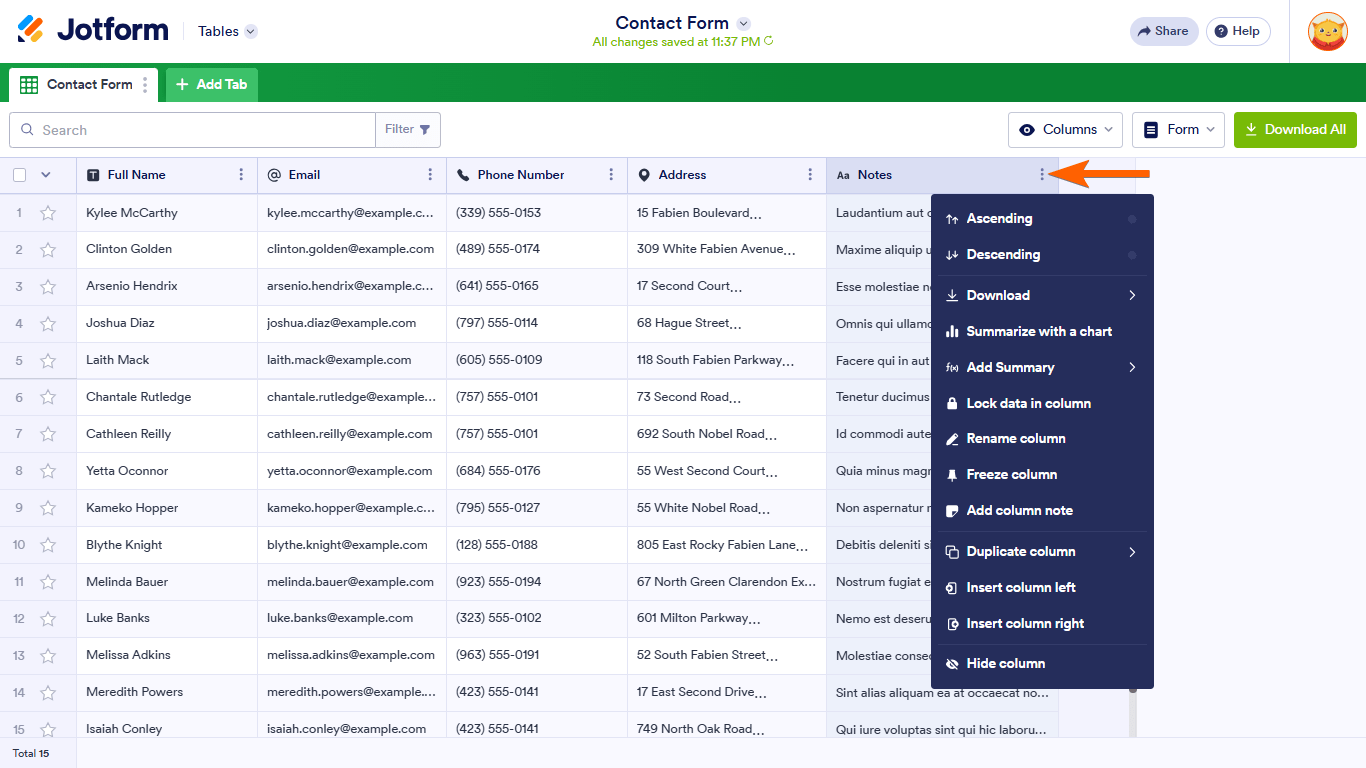This screenshot has width=1366, height=768.
Task: Hide column via the crossed-eye option
Action: click(x=1005, y=663)
